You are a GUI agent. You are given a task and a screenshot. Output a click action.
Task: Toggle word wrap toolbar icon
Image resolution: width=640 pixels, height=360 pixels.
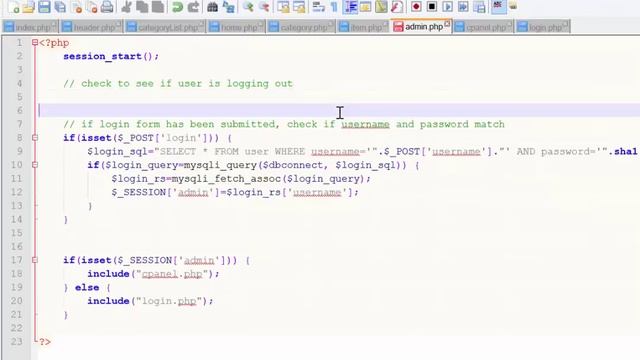click(318, 7)
